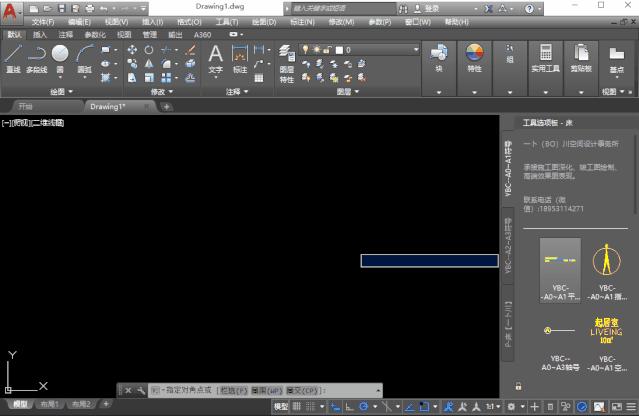Click the new drawing tab plus button
Viewport: 639px width, 416px height.
[x=166, y=106]
